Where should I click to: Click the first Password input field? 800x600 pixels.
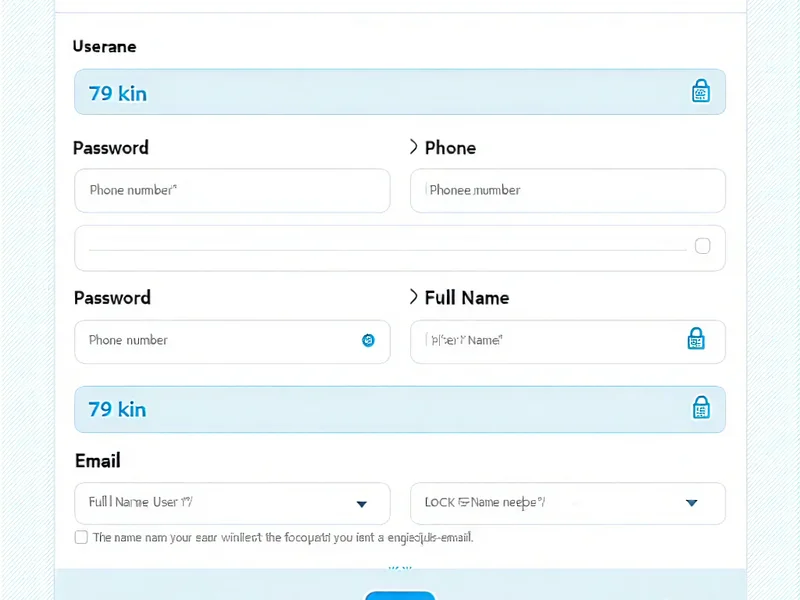pos(232,190)
